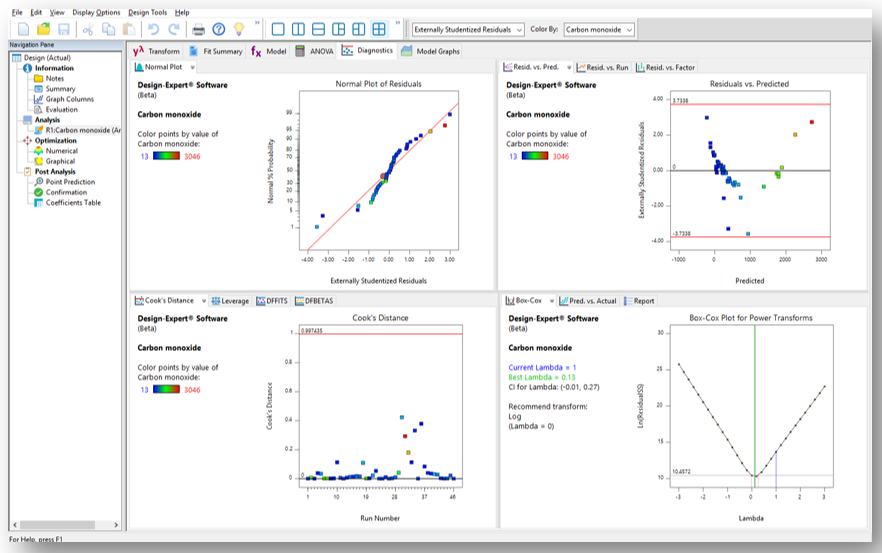
Task: Select the single pane layout icon
Action: pos(278,29)
